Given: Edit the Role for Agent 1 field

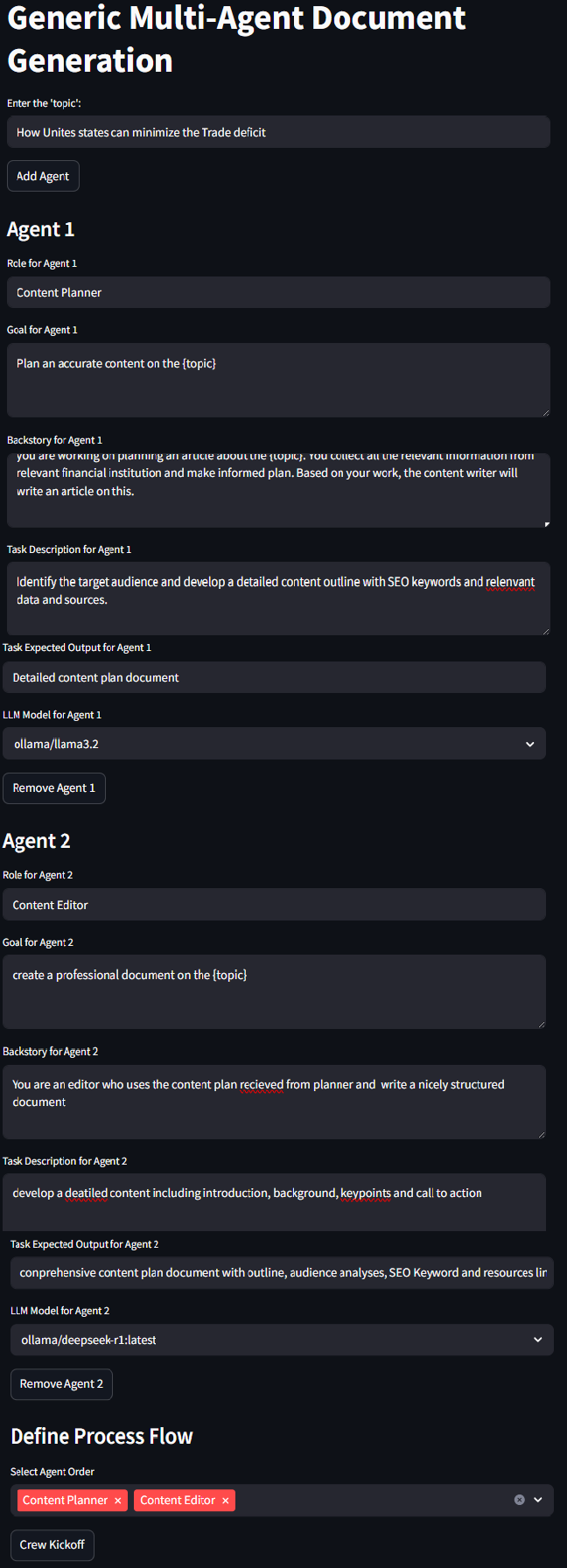Looking at the screenshot, I should point(278,292).
